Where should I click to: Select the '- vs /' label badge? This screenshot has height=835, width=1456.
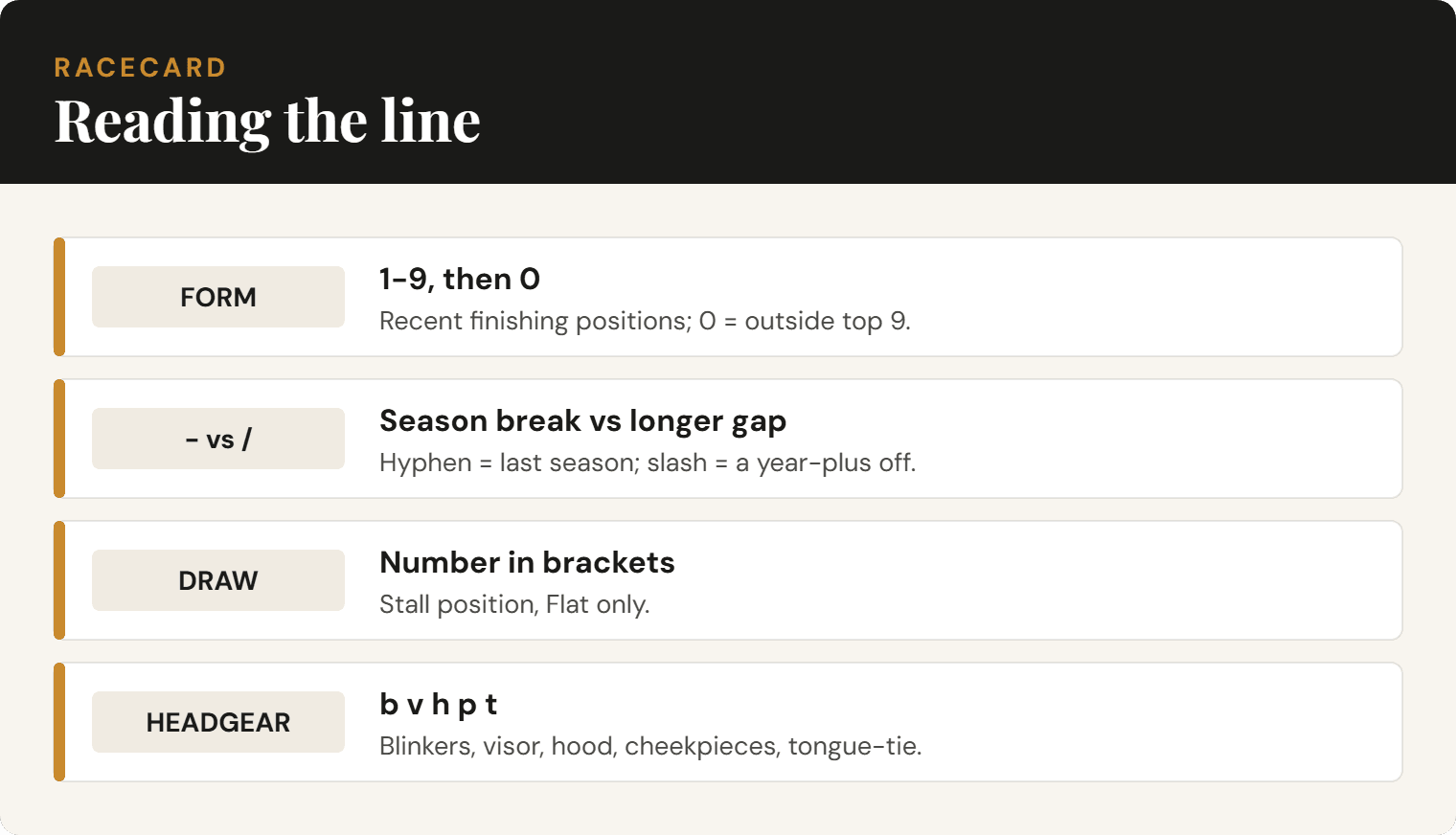pos(218,439)
